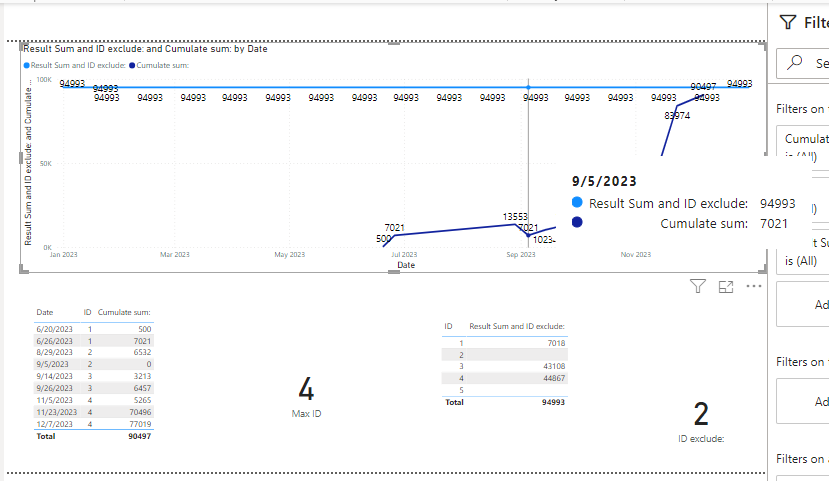Click the 500 data label on chart
The image size is (829, 481).
point(383,239)
